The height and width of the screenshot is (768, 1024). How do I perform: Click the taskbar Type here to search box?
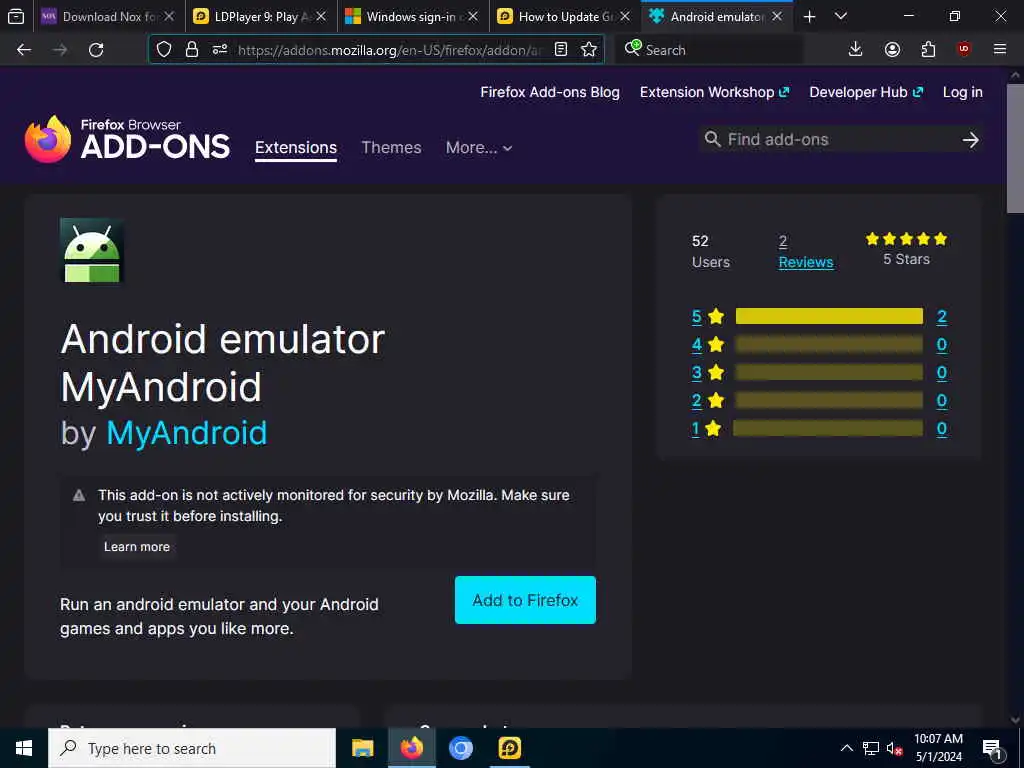point(192,748)
